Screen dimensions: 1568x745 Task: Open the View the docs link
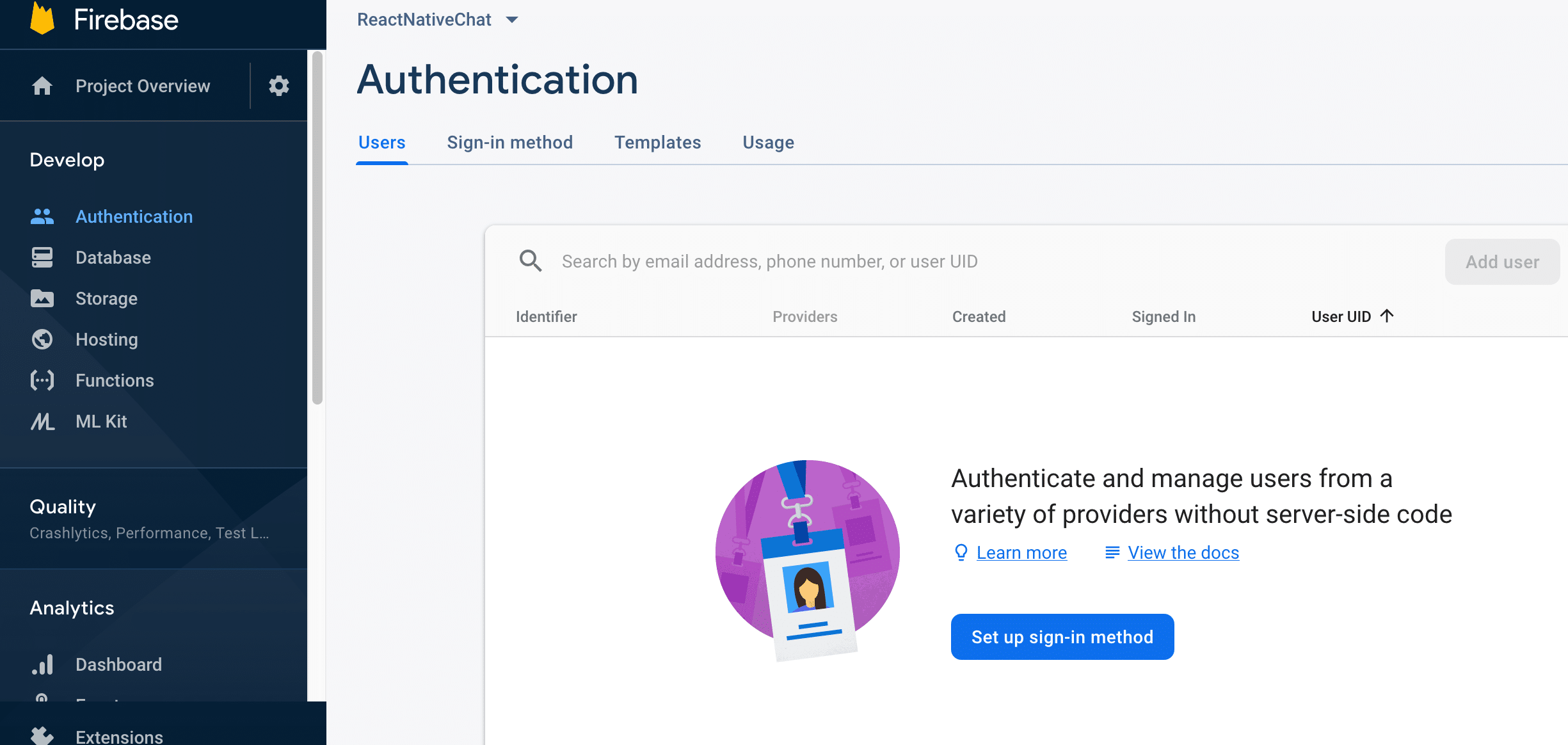(1183, 552)
